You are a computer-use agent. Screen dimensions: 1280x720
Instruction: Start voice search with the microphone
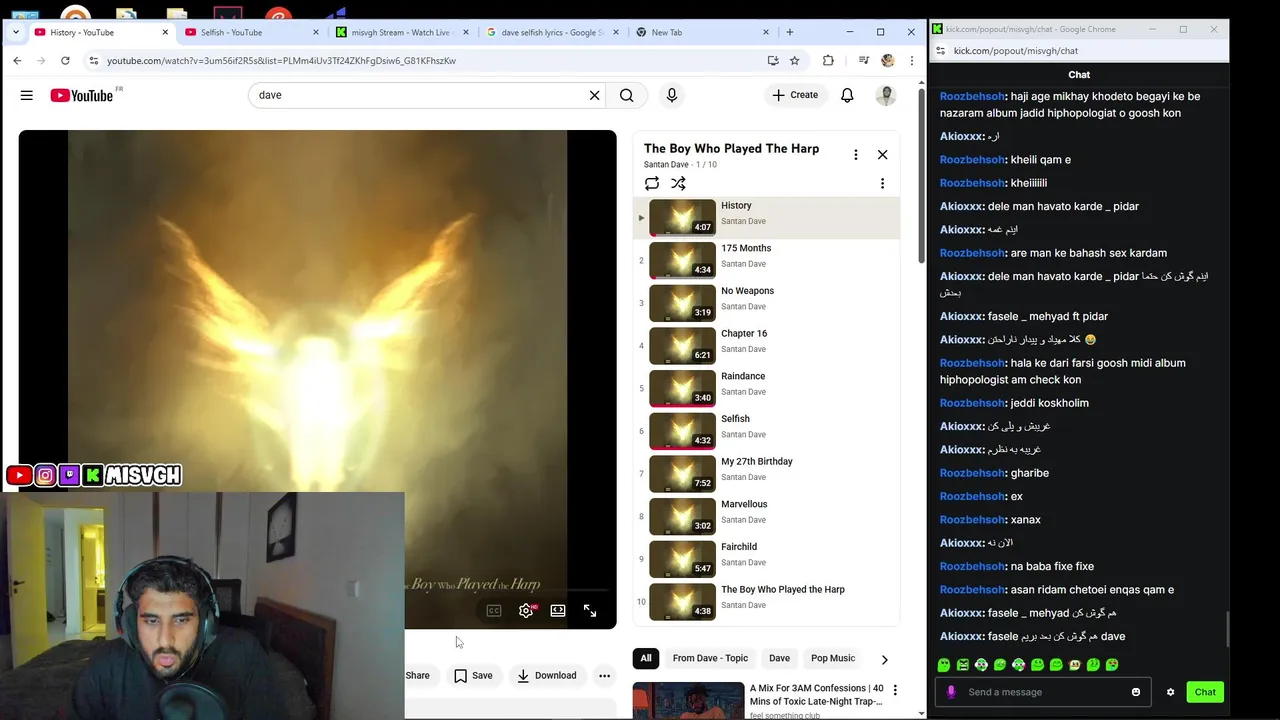(x=672, y=95)
